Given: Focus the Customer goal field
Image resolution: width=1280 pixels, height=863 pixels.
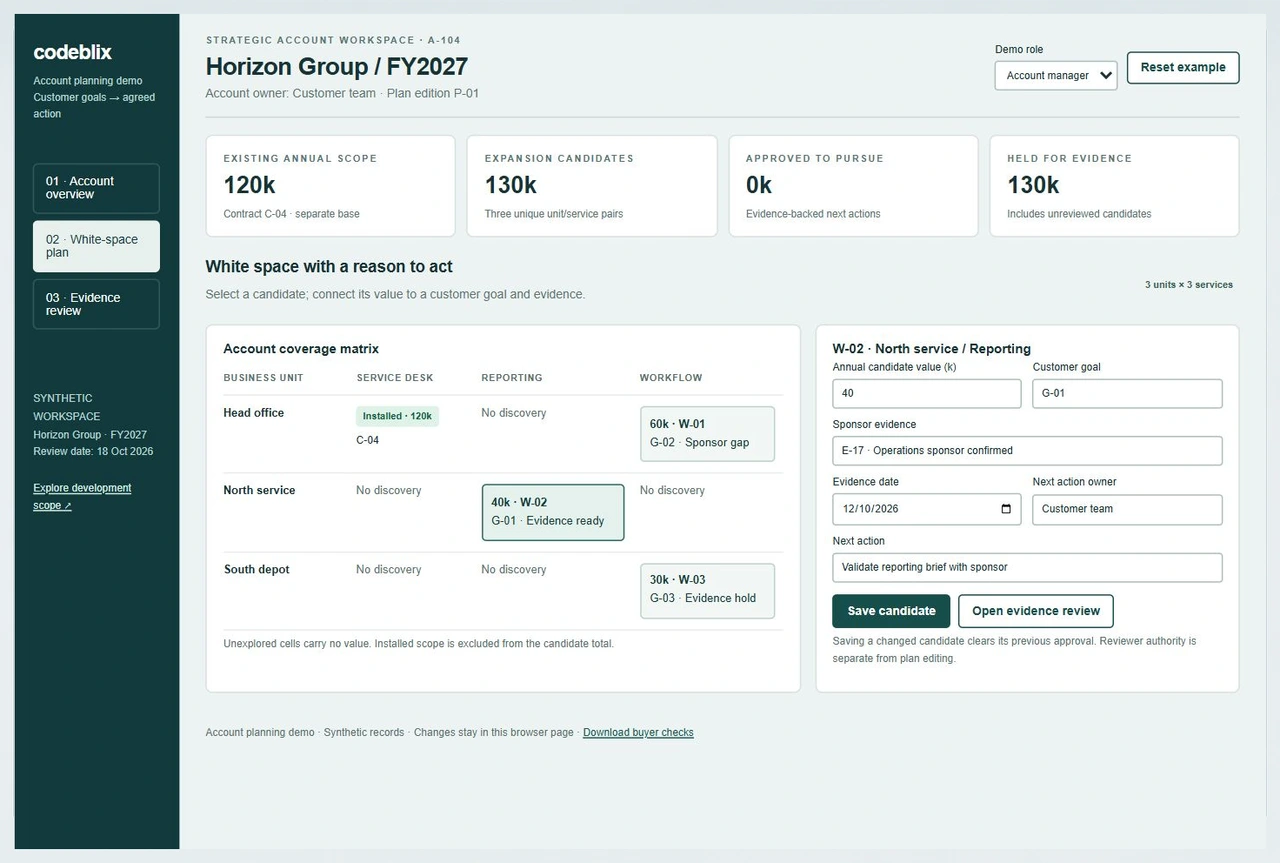Looking at the screenshot, I should (x=1127, y=394).
